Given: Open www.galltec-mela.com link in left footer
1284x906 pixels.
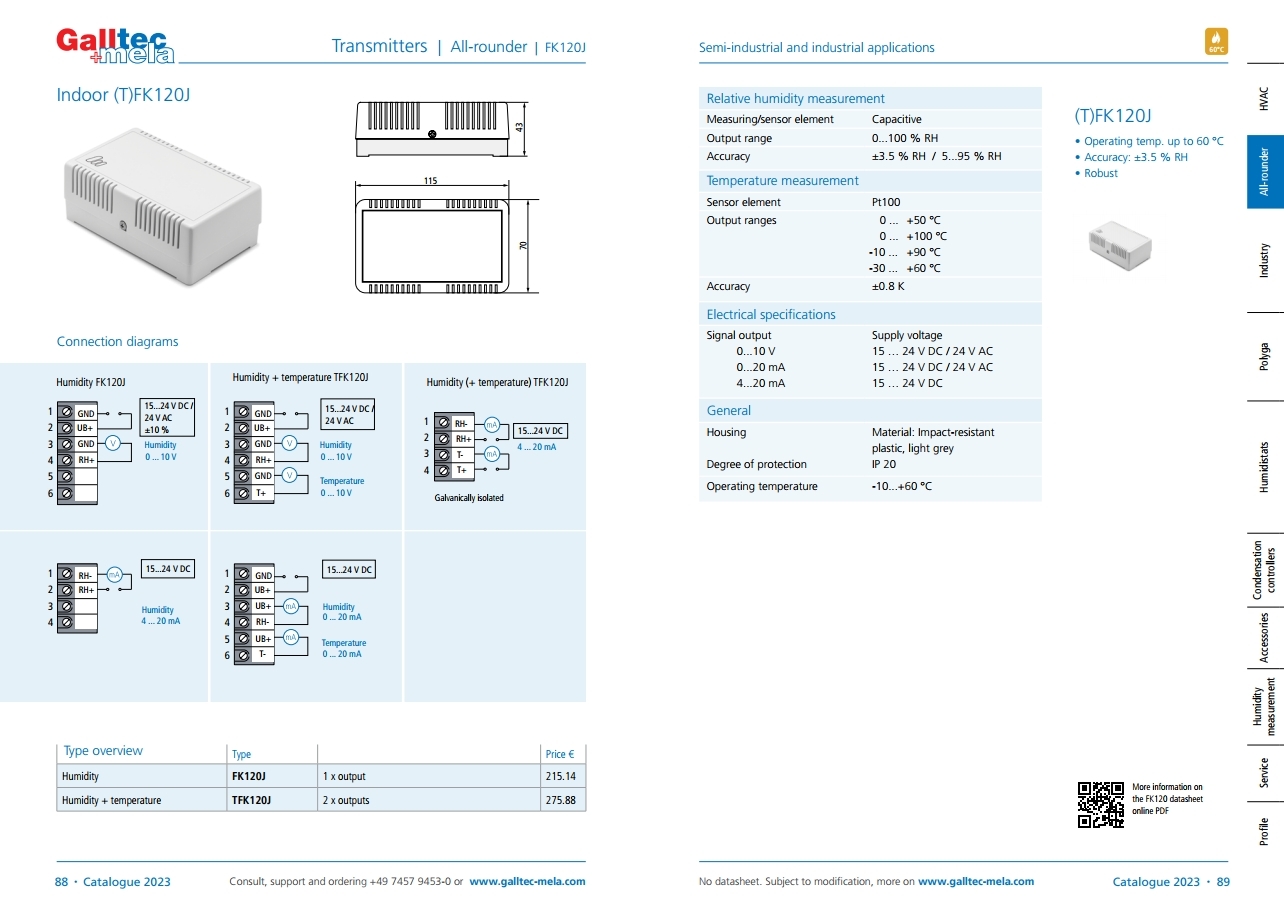Looking at the screenshot, I should (527, 881).
